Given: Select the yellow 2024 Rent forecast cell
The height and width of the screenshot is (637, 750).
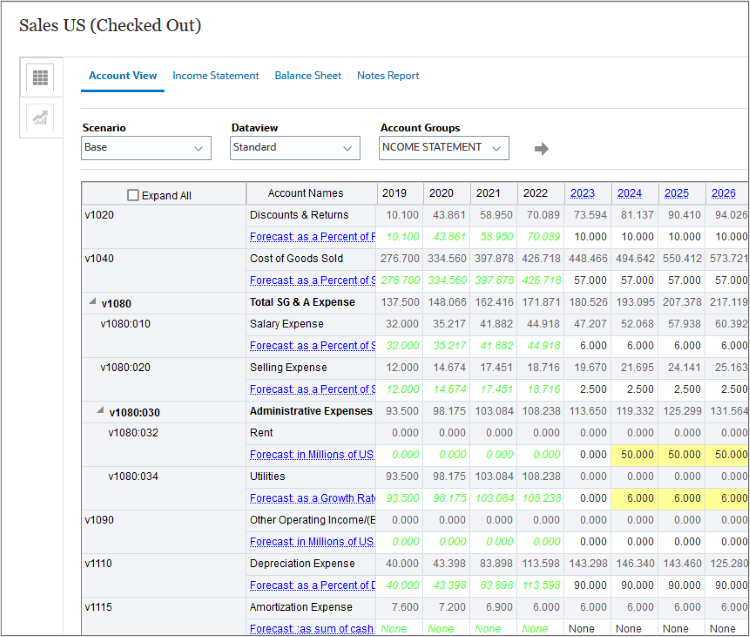Looking at the screenshot, I should 629,455.
